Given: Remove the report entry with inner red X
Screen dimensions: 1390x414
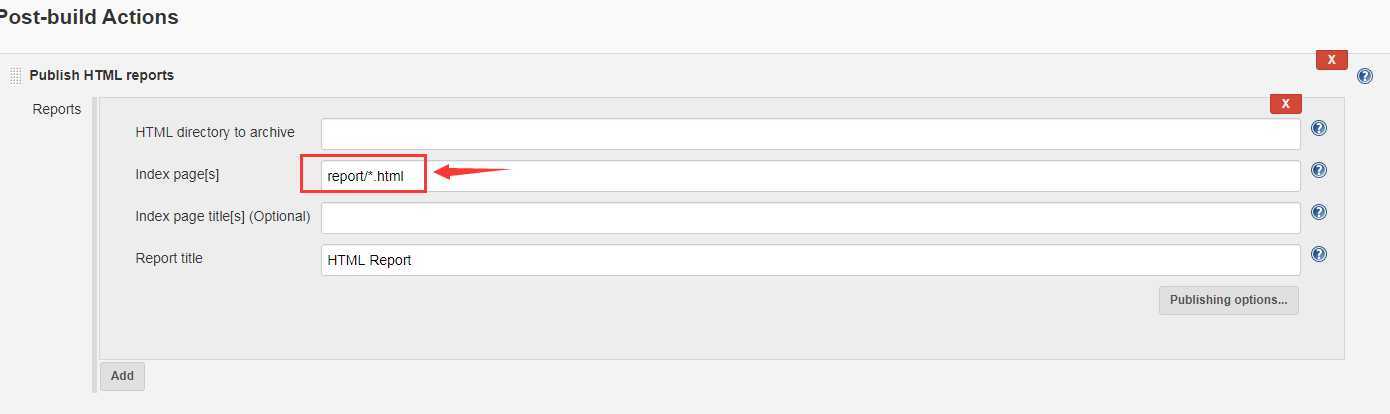Looking at the screenshot, I should (1285, 104).
